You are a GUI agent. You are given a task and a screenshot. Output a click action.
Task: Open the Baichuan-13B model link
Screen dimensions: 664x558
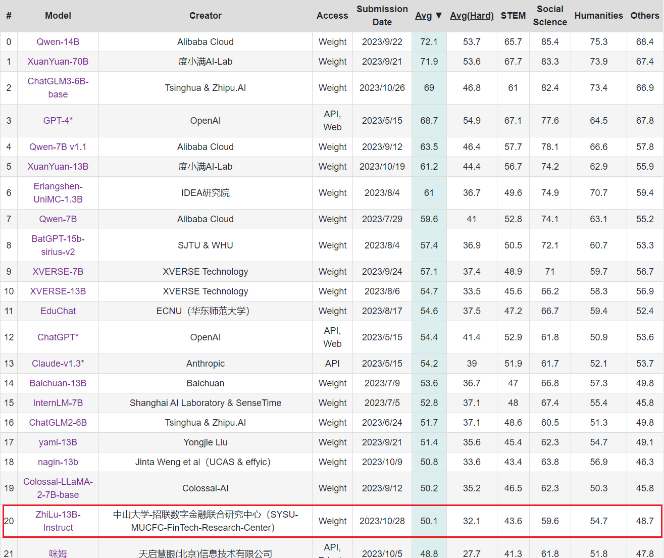pos(57,383)
